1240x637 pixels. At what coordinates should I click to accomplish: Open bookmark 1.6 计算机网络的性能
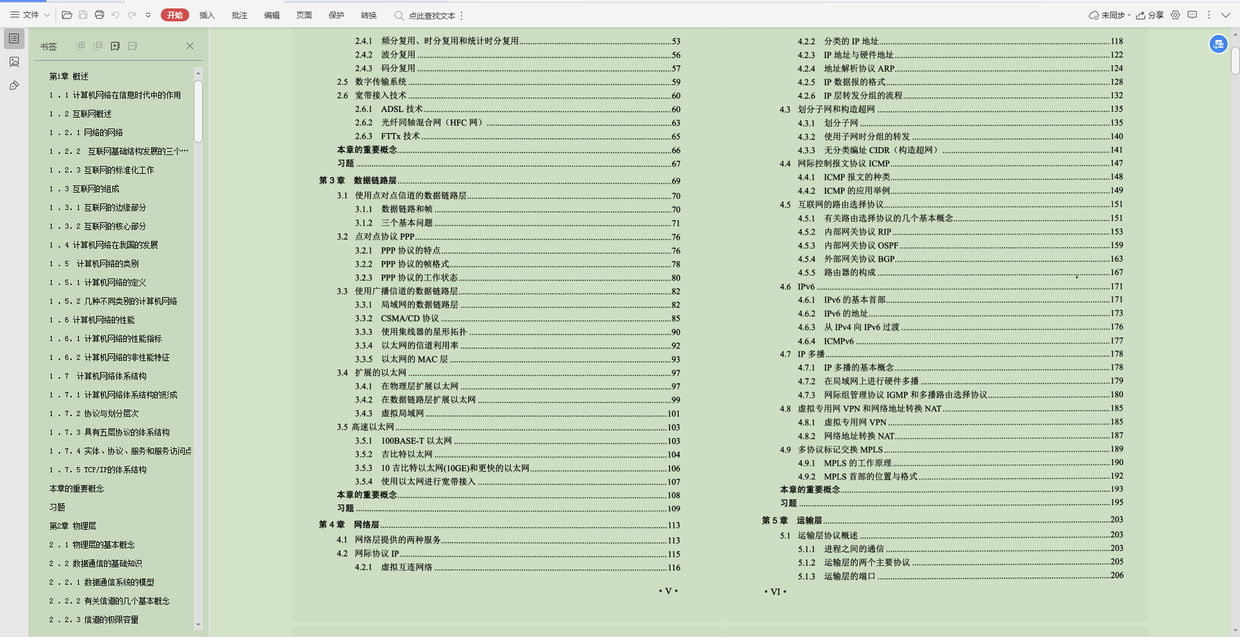tap(93, 320)
